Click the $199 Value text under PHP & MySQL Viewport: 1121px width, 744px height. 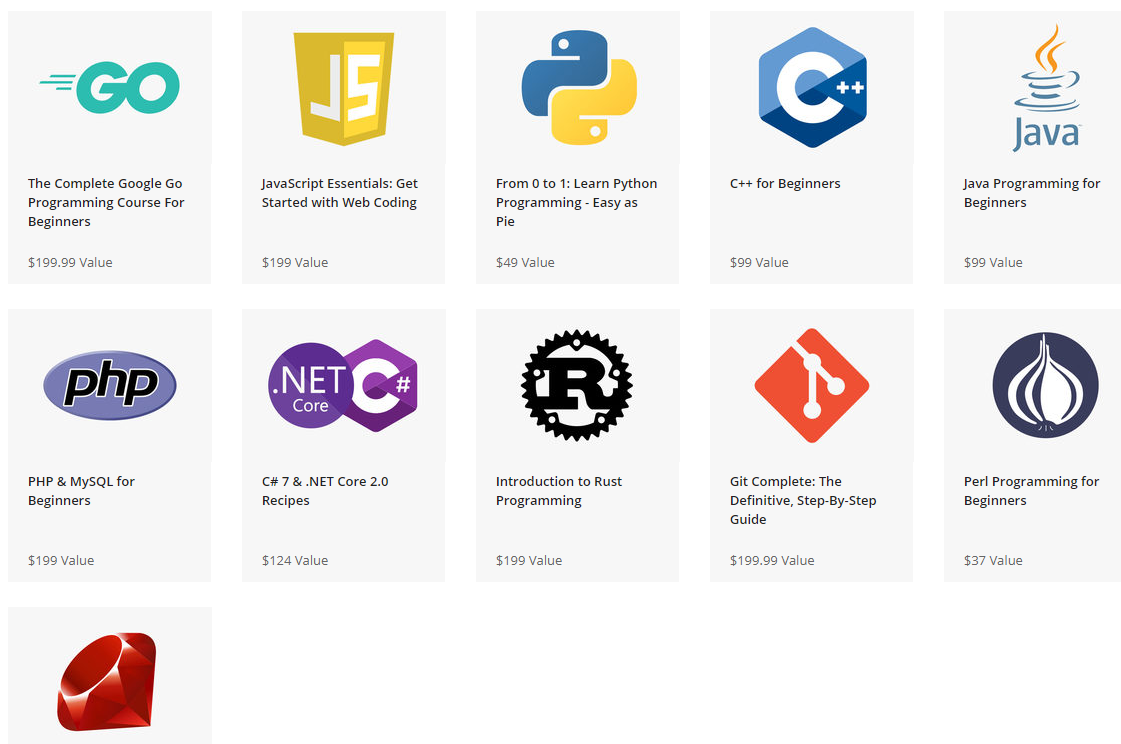click(x=61, y=560)
